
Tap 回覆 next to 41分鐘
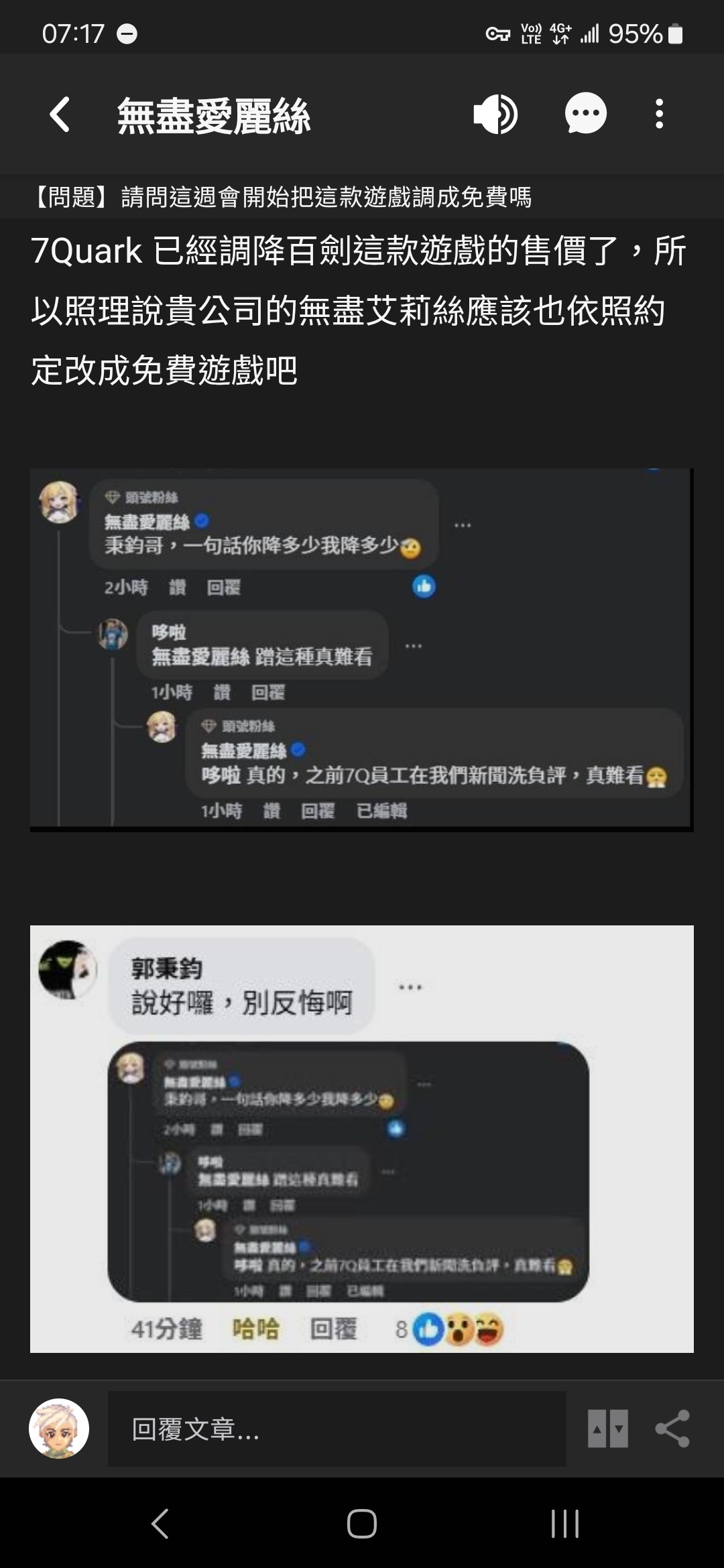(x=333, y=1328)
